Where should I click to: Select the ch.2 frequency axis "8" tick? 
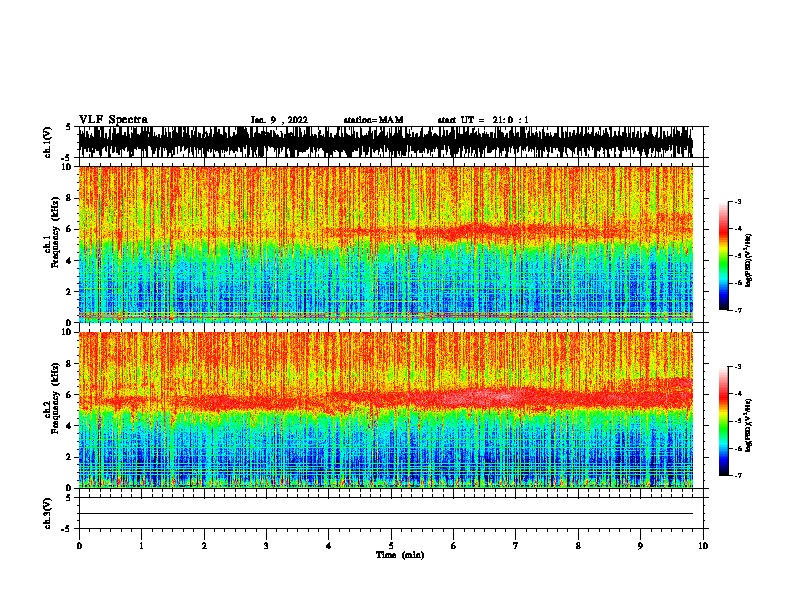tap(69, 364)
